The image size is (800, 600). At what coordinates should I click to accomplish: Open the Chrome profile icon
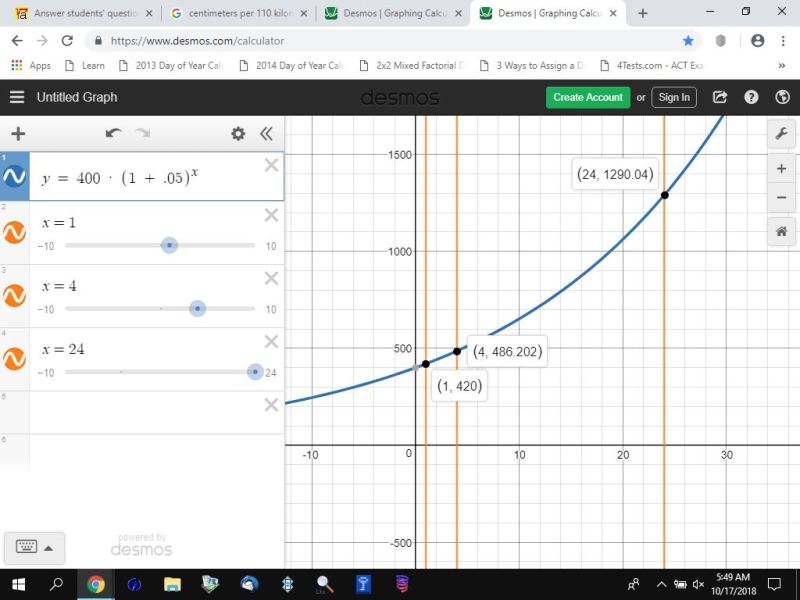pos(758,41)
